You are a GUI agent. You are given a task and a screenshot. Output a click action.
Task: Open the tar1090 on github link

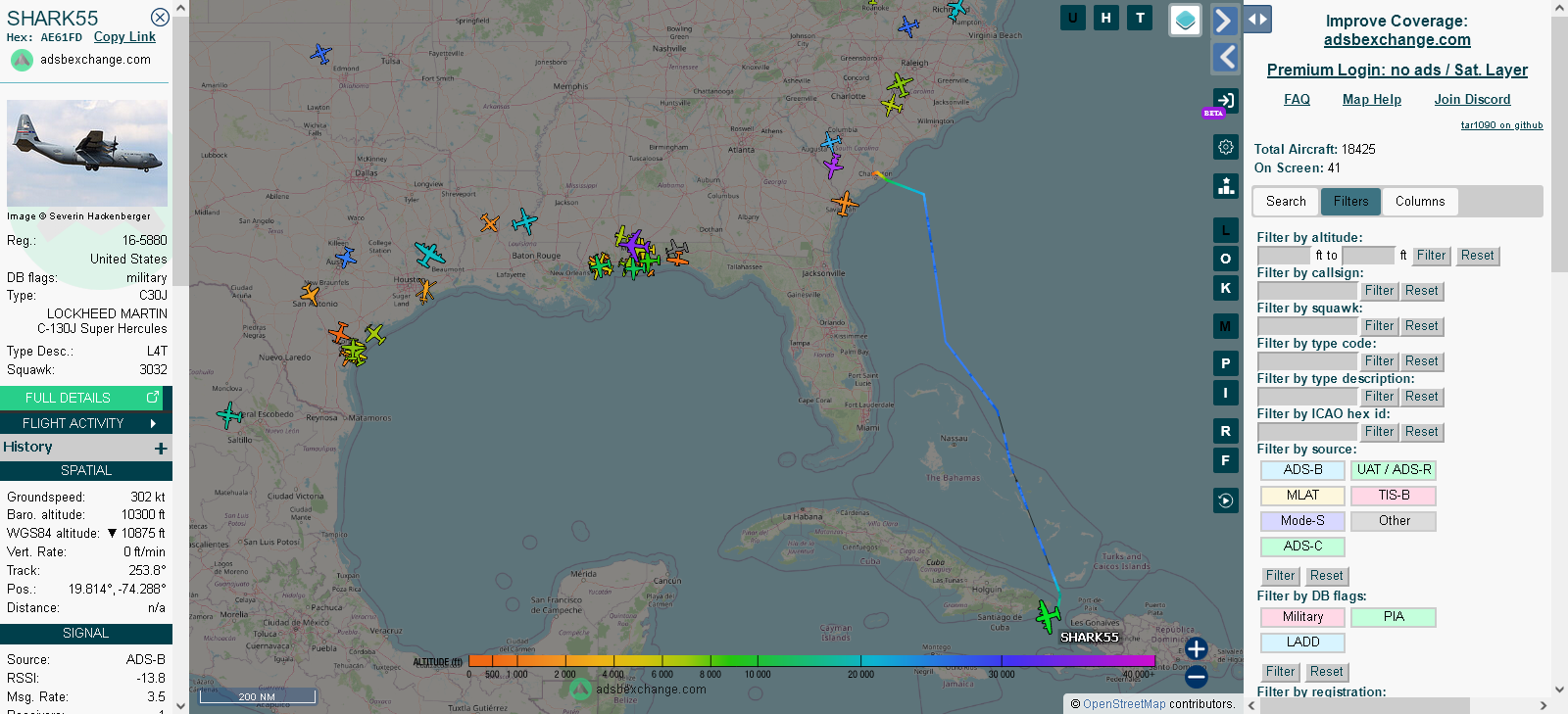tap(1501, 125)
